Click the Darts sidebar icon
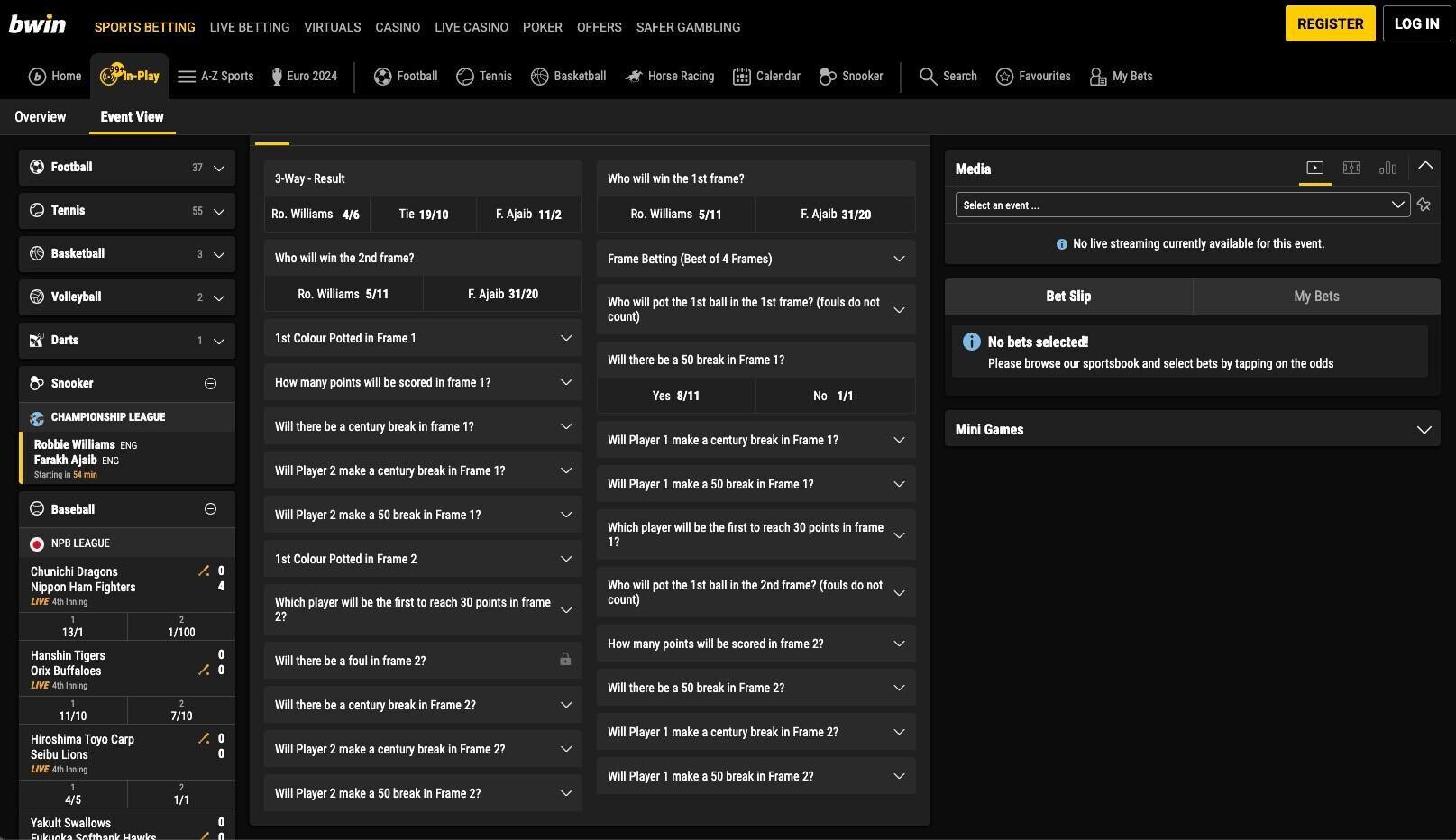 [x=37, y=340]
